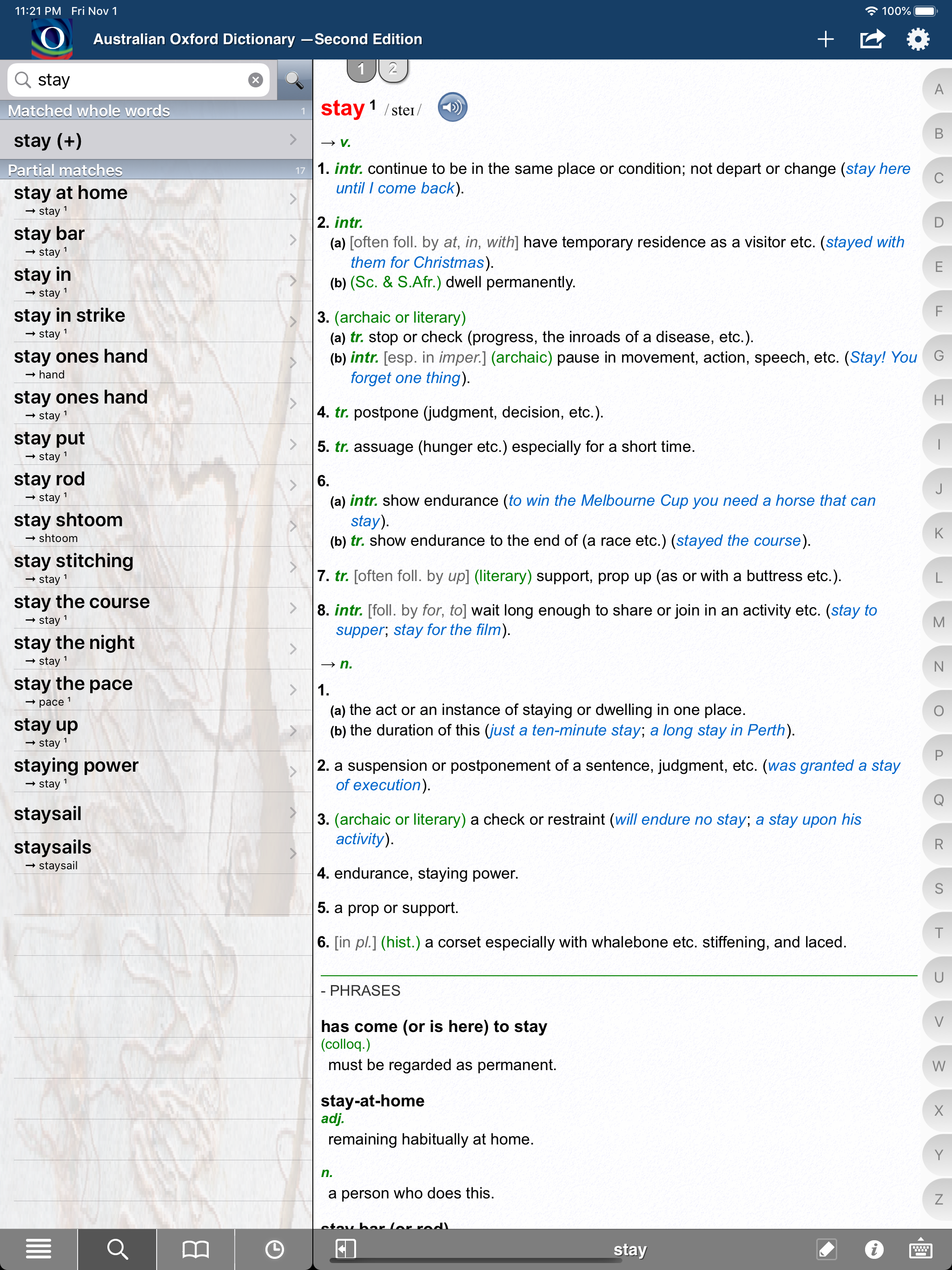
Task: Open the list view tab at bottom
Action: [39, 1249]
